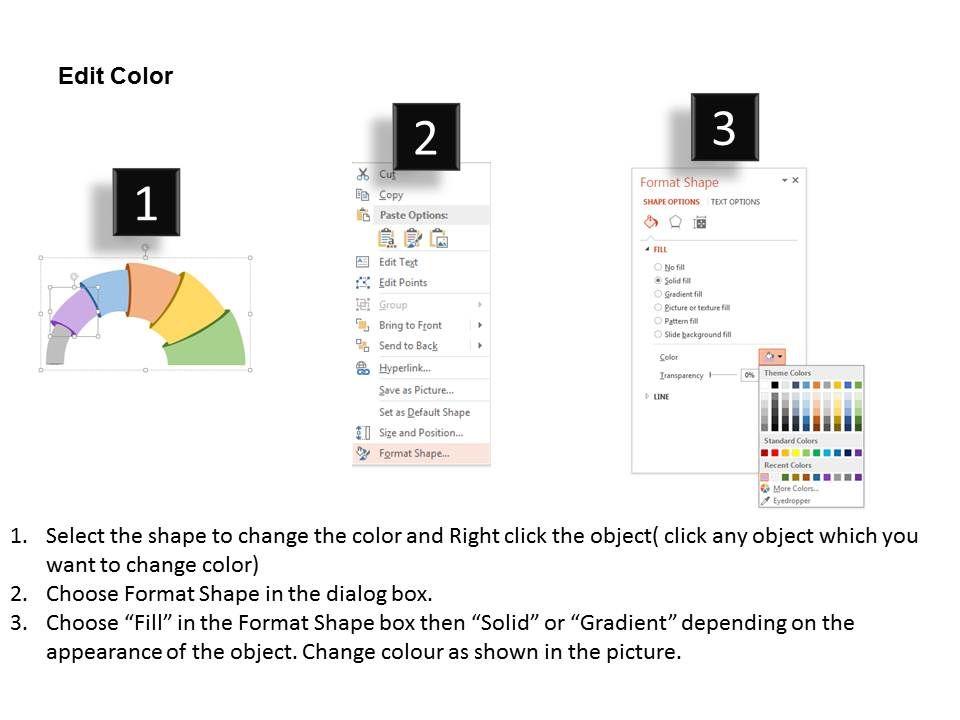The image size is (960, 720).
Task: Collapse the FILL section
Action: pos(647,249)
